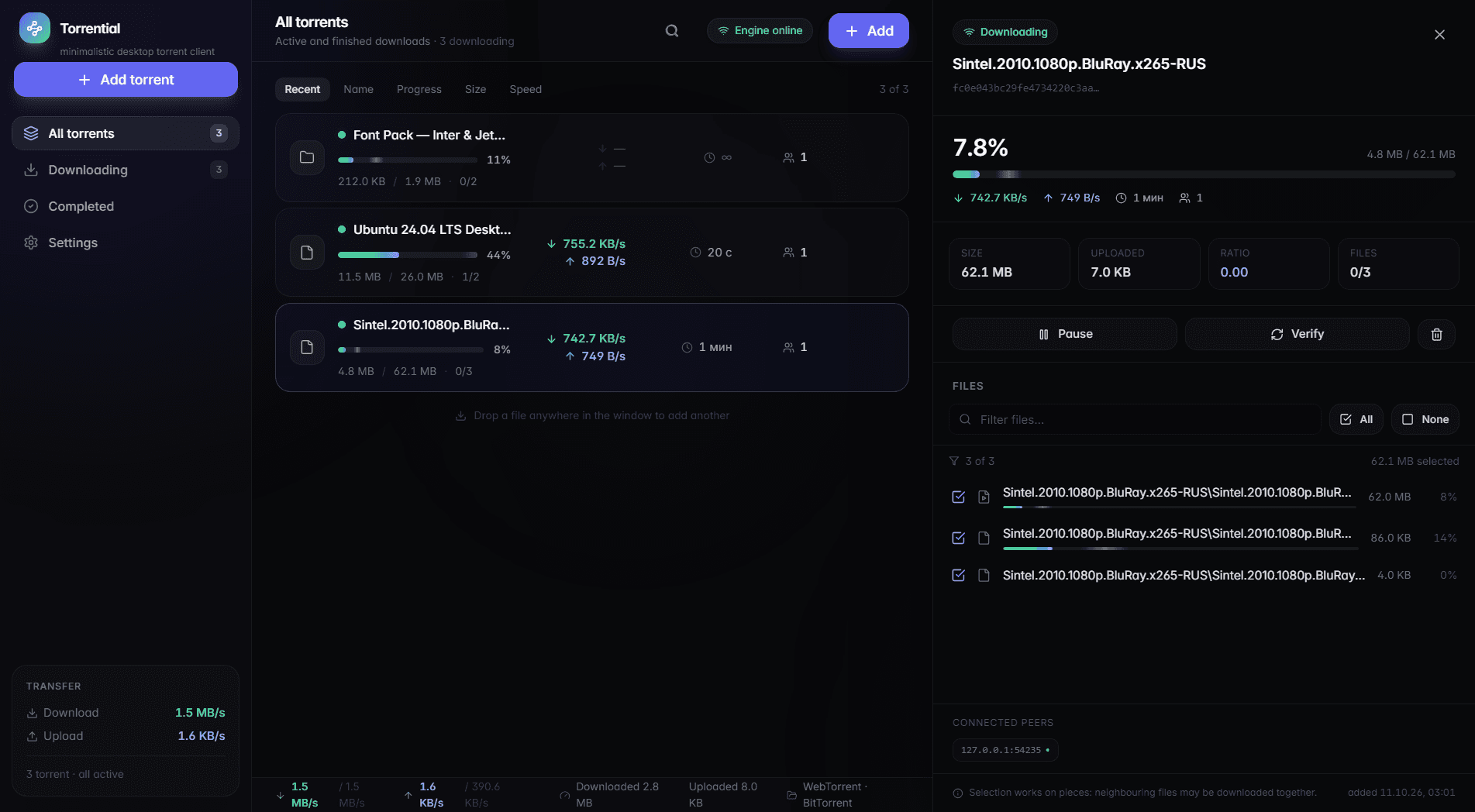Image resolution: width=1475 pixels, height=812 pixels.
Task: Uncheck the 62.0 MB Sintel file checkbox
Action: pos(959,497)
